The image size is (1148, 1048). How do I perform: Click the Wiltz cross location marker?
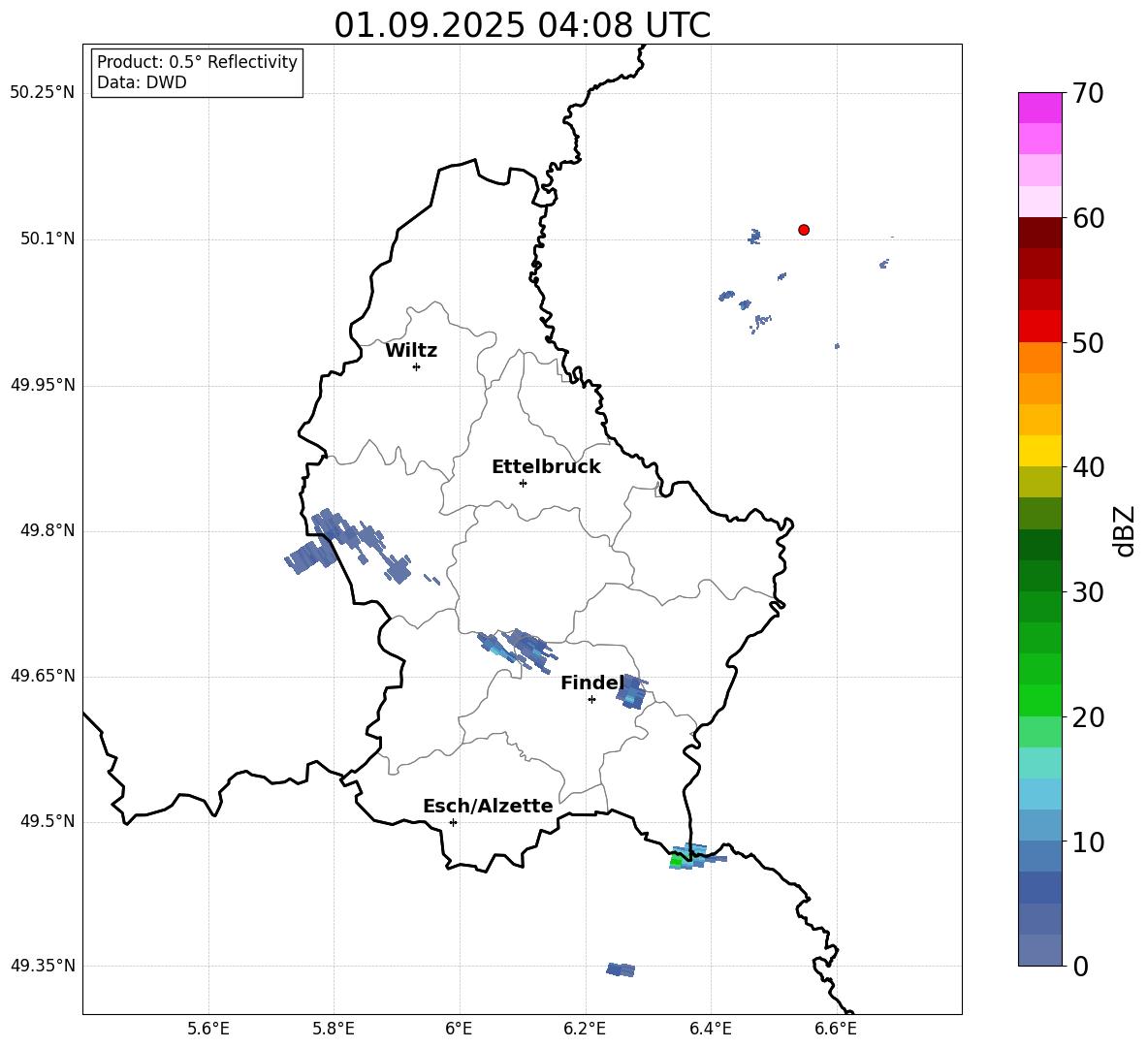pos(417,366)
